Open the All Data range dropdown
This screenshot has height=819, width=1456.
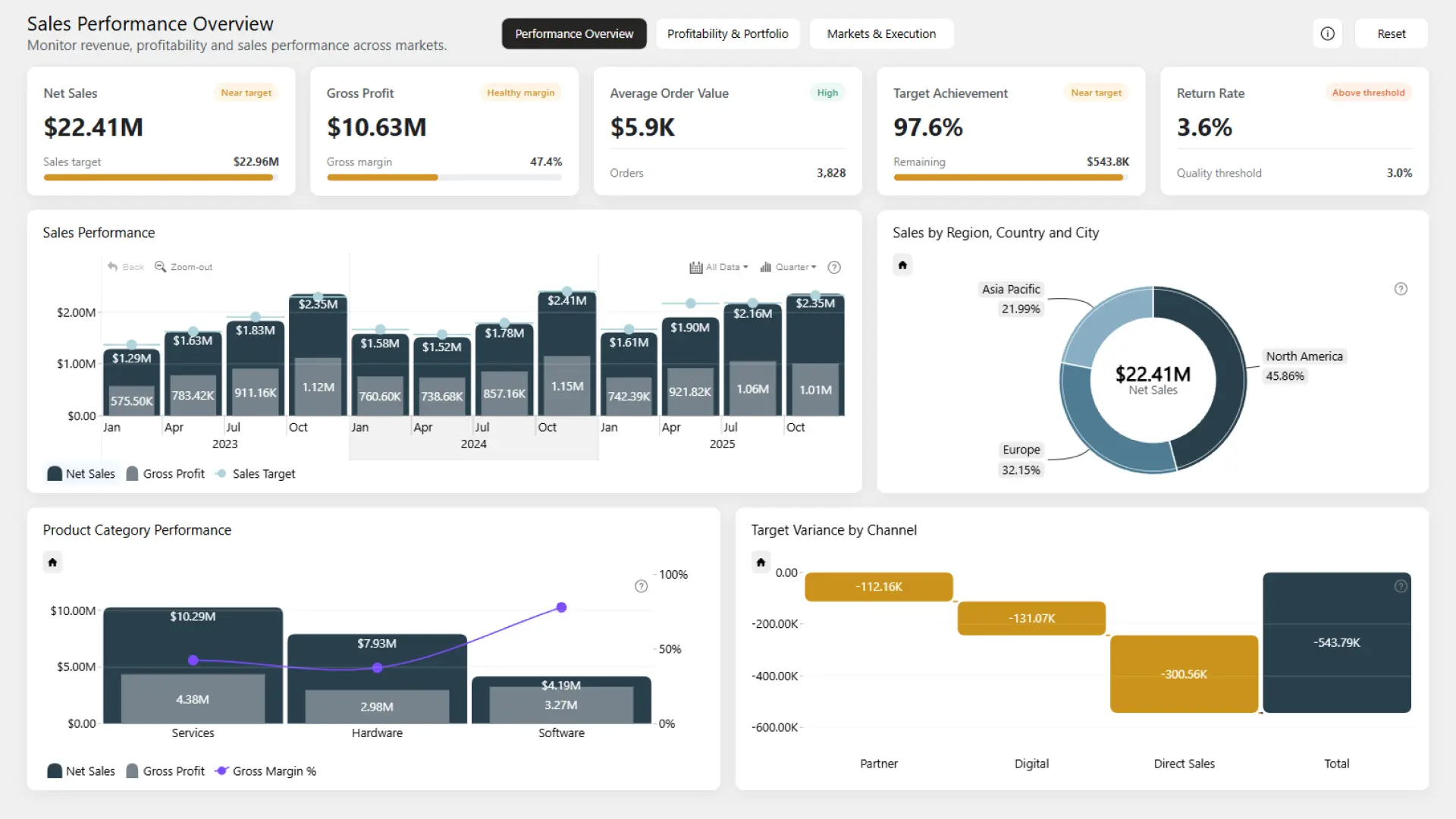pyautogui.click(x=719, y=267)
